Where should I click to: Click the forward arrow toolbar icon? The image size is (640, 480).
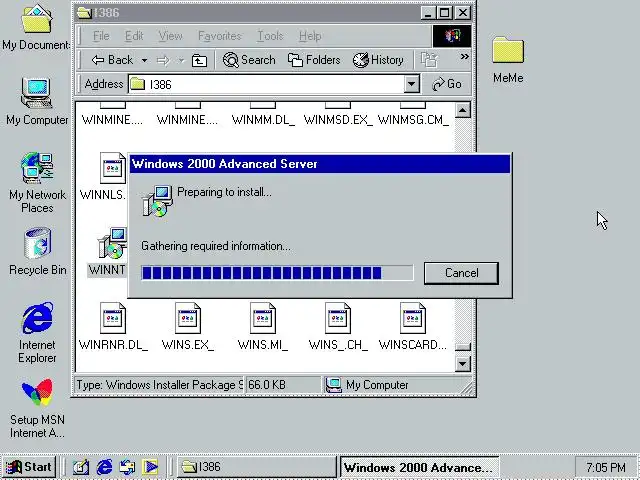163,60
